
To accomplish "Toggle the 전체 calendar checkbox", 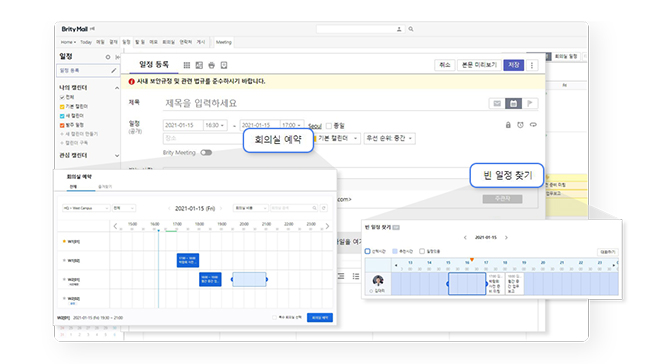I will 62,97.
